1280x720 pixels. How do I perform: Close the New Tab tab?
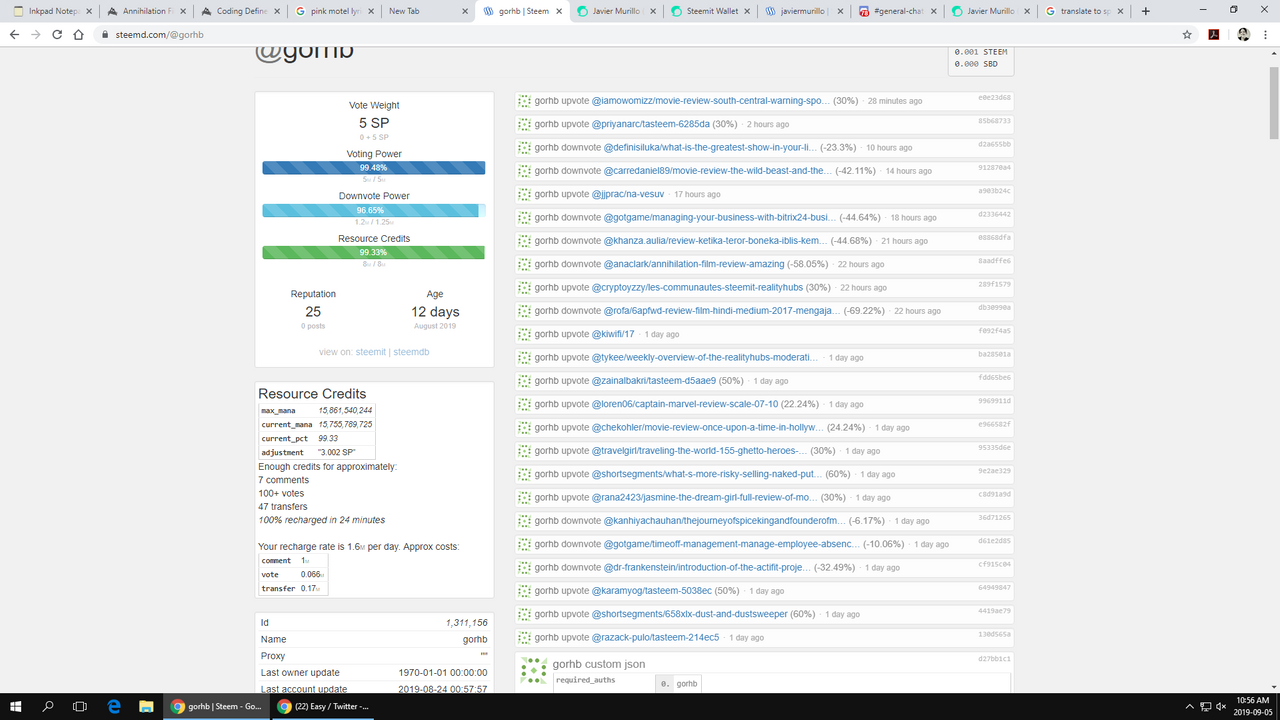(465, 11)
